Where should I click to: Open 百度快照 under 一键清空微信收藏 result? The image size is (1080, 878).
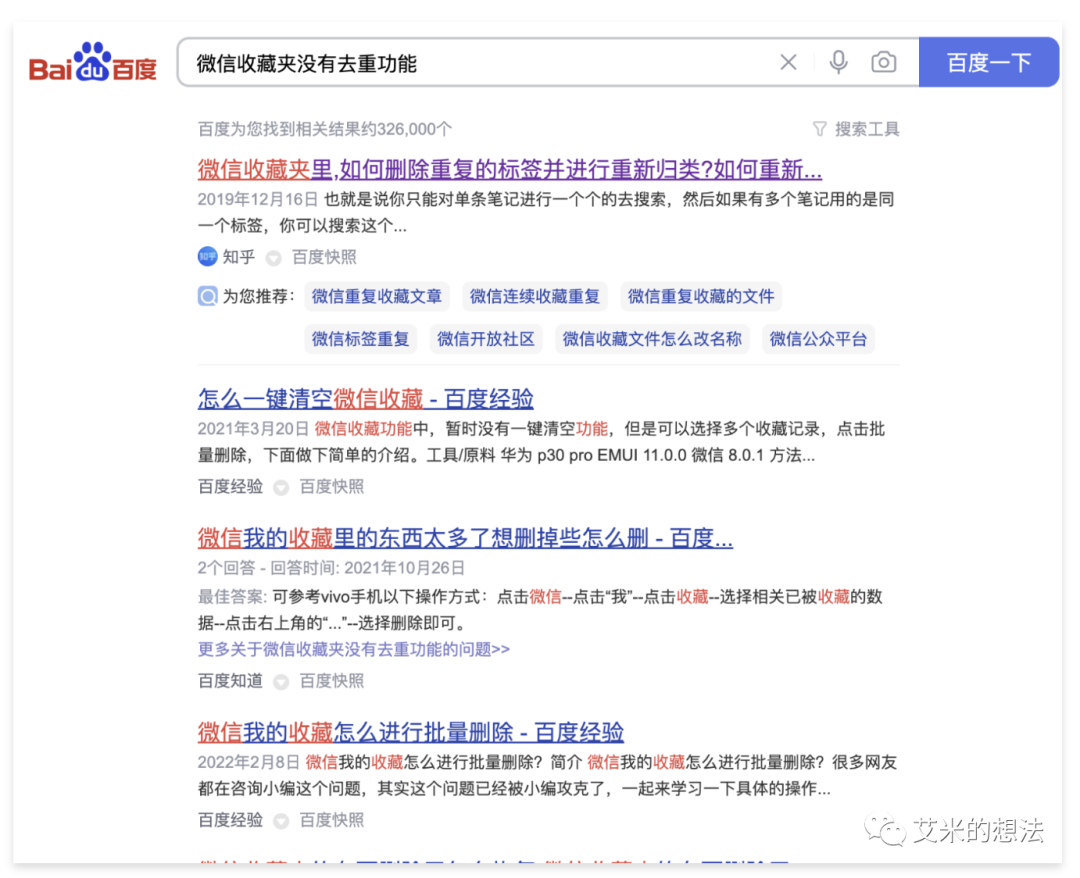pos(331,486)
